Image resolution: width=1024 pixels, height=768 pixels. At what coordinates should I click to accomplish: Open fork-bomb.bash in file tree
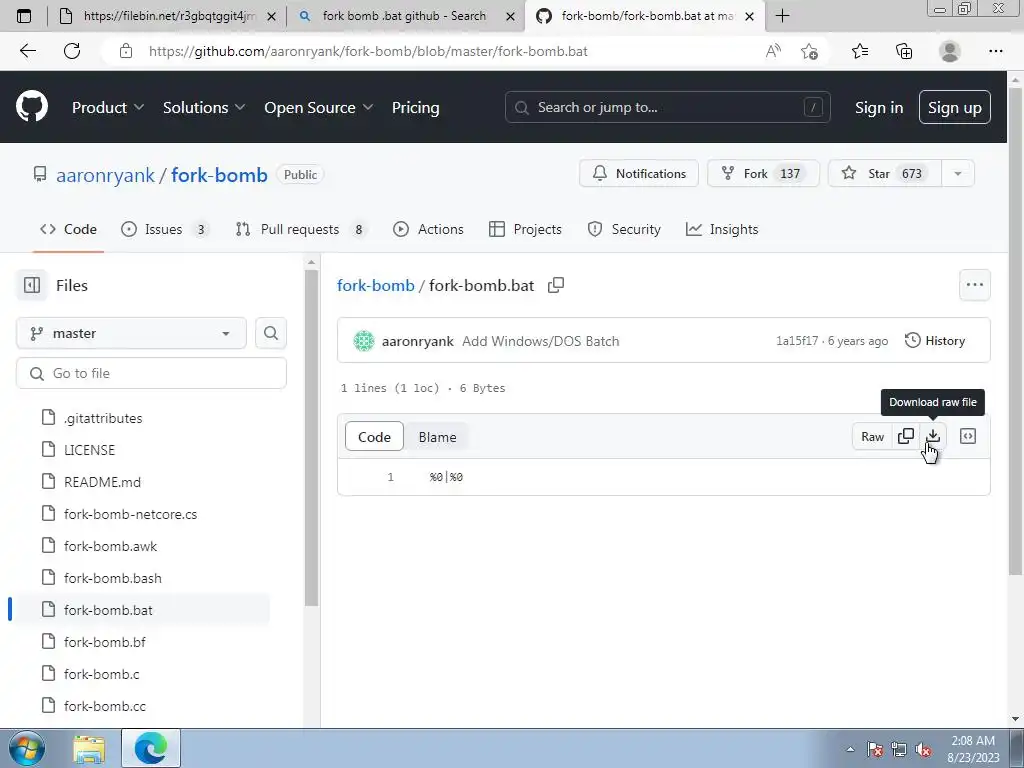112,578
